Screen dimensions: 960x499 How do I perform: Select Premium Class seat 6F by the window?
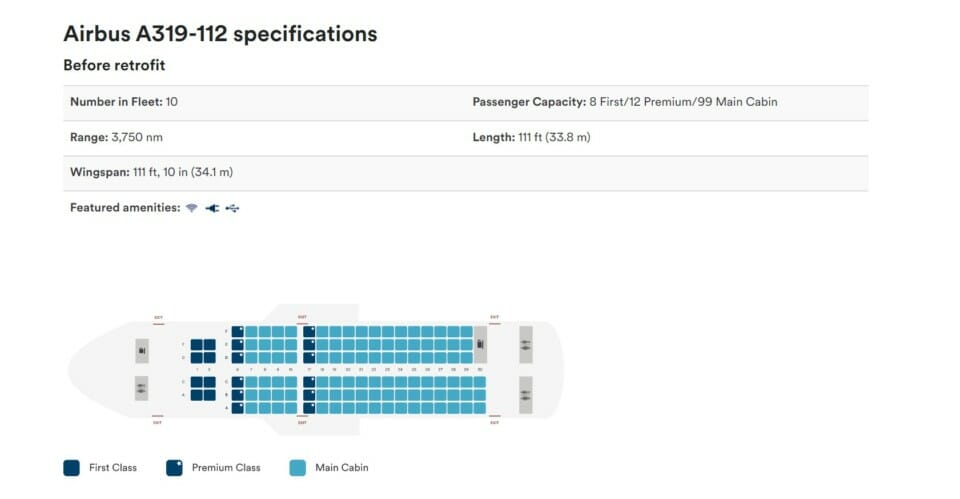coord(238,331)
